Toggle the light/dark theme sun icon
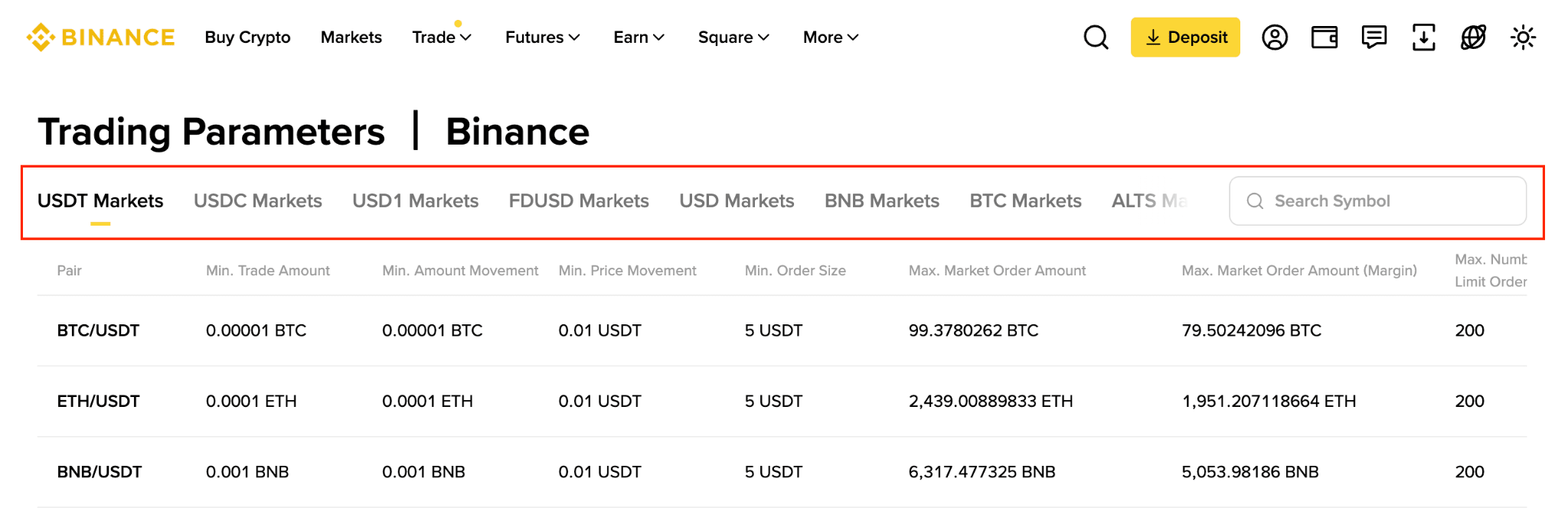Viewport: 1568px width, 511px height. pos(1523,37)
